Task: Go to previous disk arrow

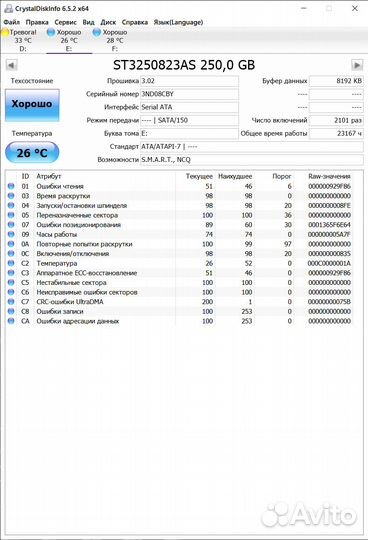Action: [11, 65]
